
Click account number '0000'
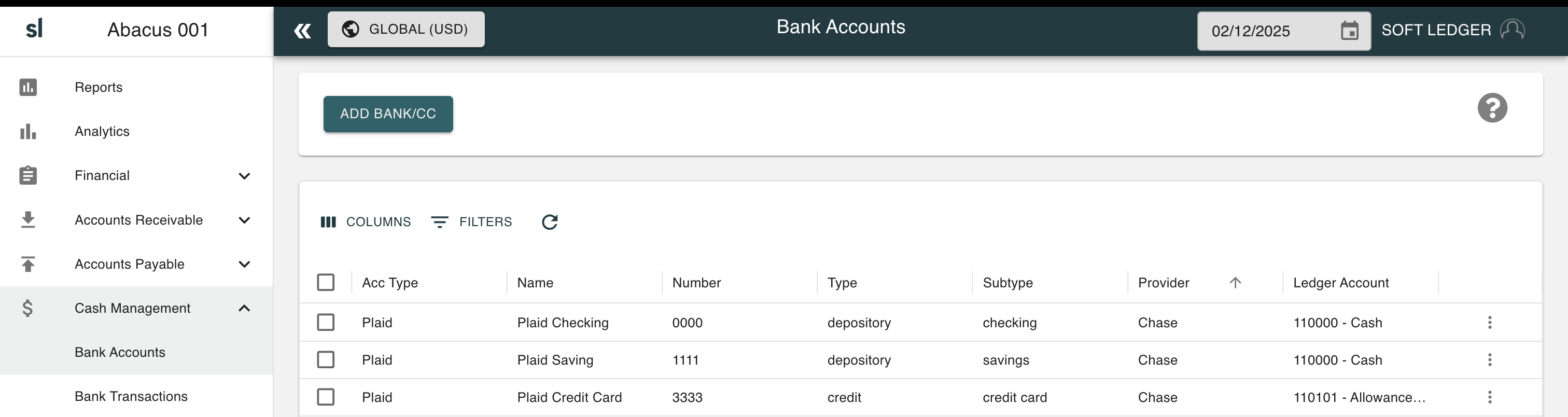[x=687, y=323]
